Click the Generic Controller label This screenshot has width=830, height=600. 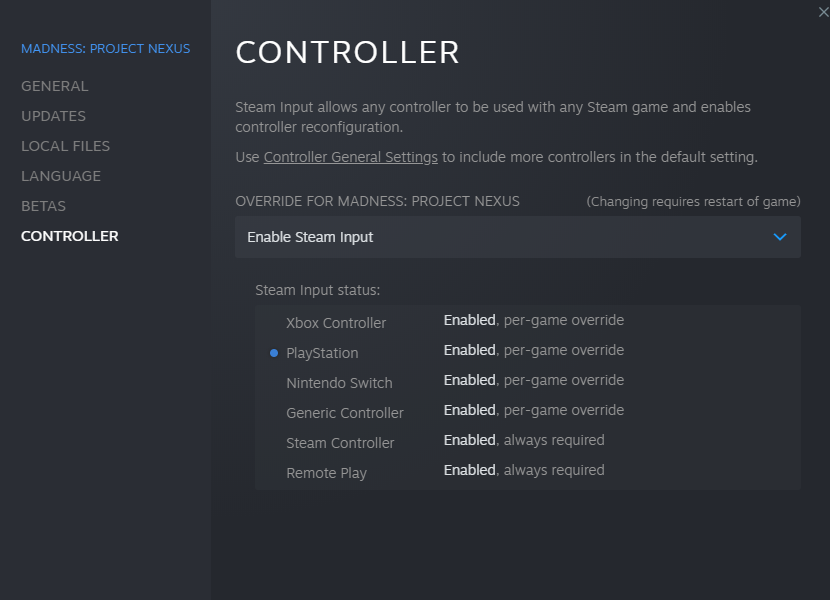click(x=345, y=413)
